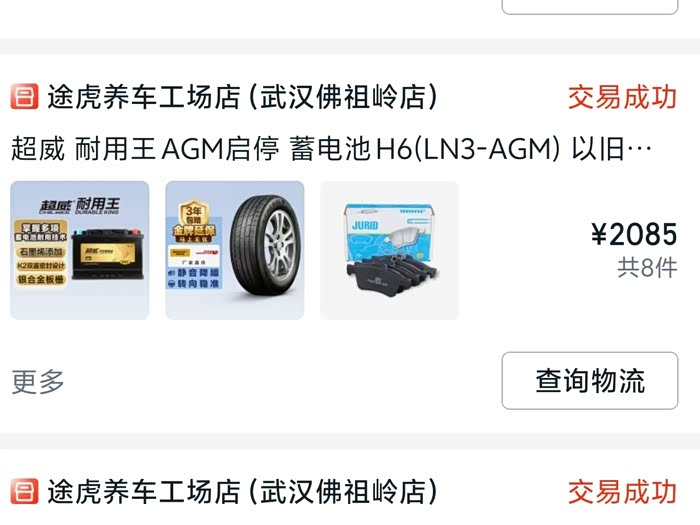Screen dimensions: 700x525
Task: Tap the red store icon of first order
Action: pyautogui.click(x=25, y=96)
